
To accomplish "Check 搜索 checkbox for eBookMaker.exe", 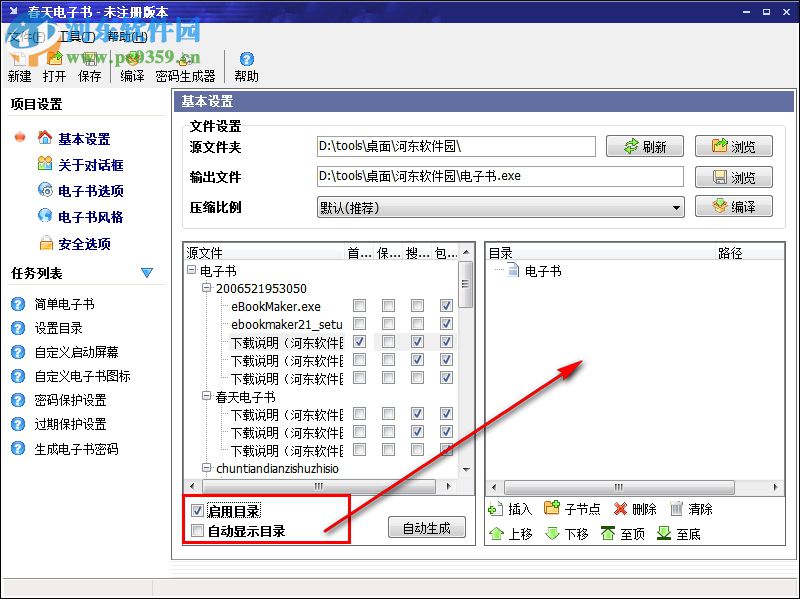I will click(x=417, y=306).
